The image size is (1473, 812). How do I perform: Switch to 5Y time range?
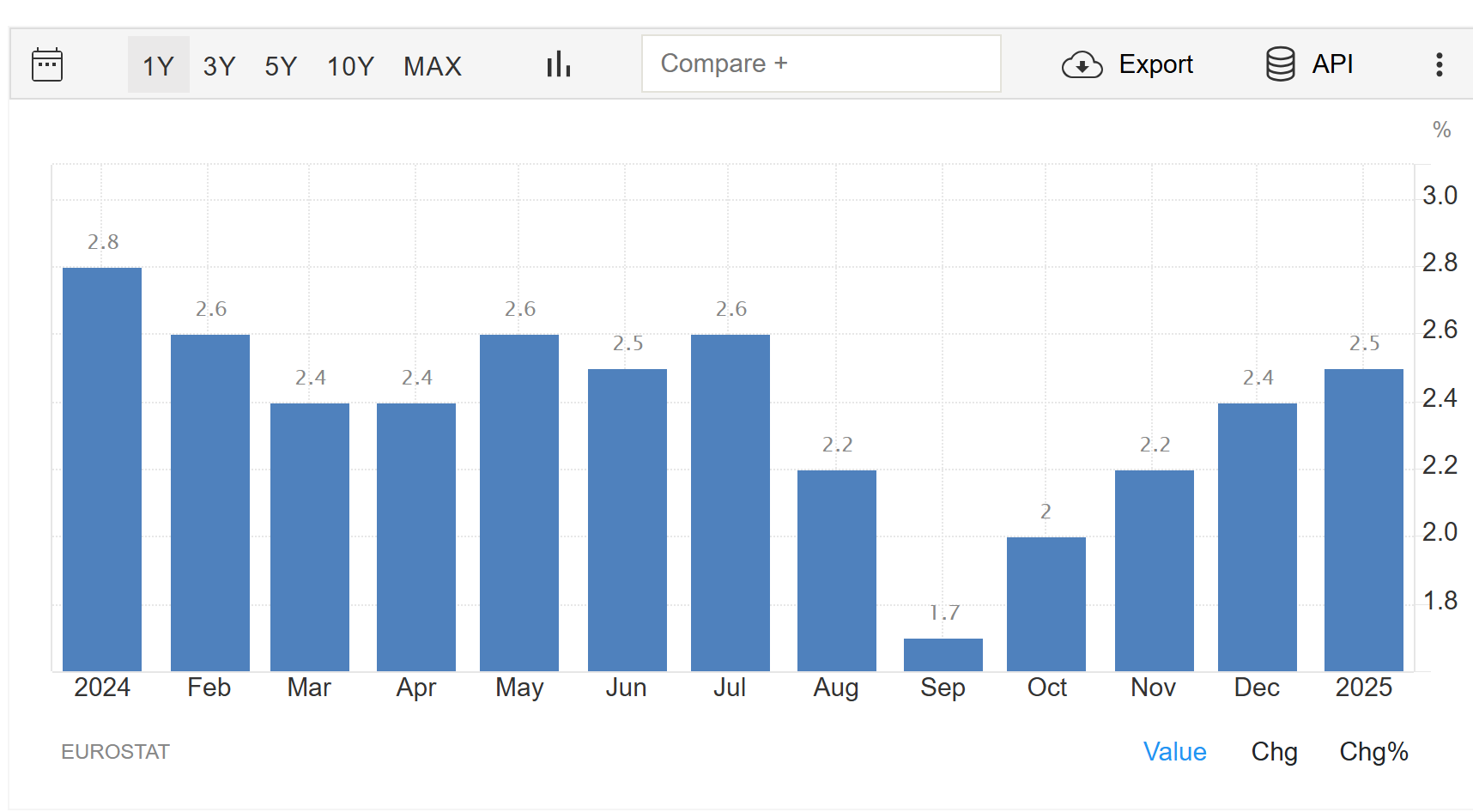pos(281,65)
